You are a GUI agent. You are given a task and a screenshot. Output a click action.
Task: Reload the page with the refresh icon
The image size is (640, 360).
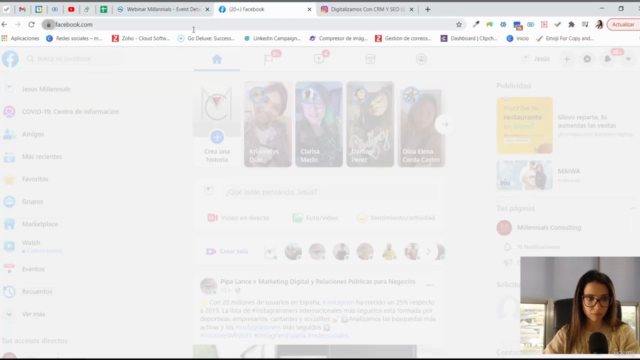coord(31,24)
